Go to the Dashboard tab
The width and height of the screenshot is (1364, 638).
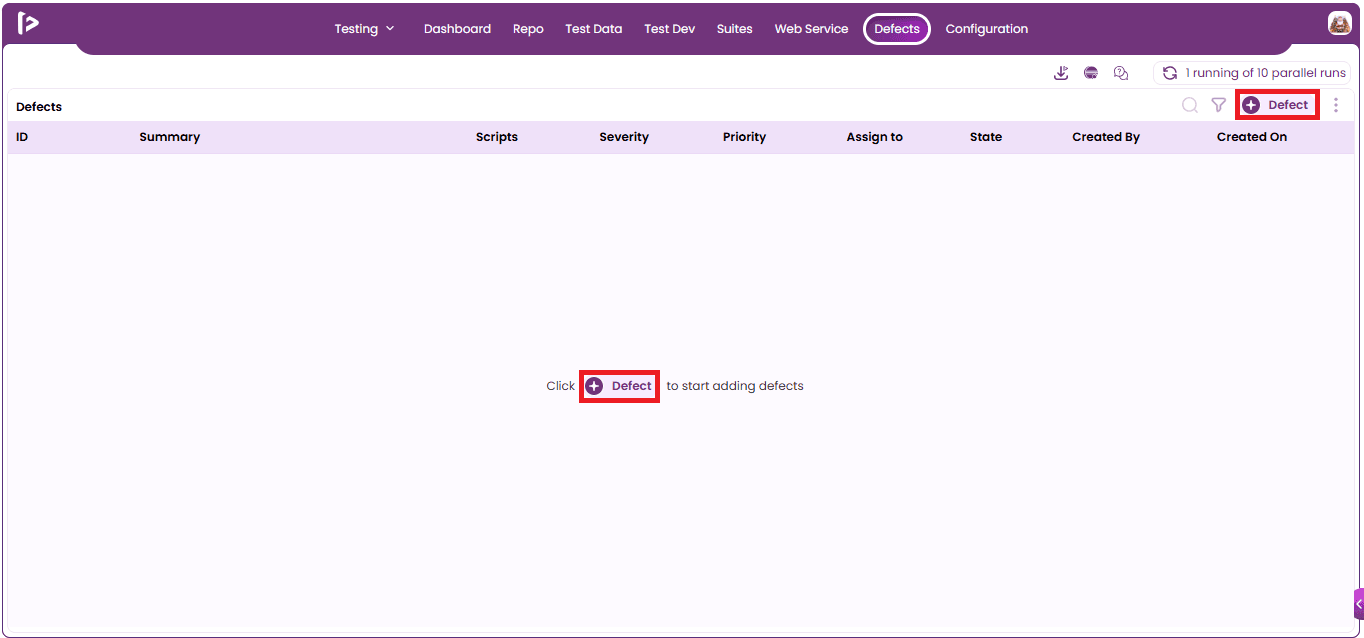[x=457, y=29]
